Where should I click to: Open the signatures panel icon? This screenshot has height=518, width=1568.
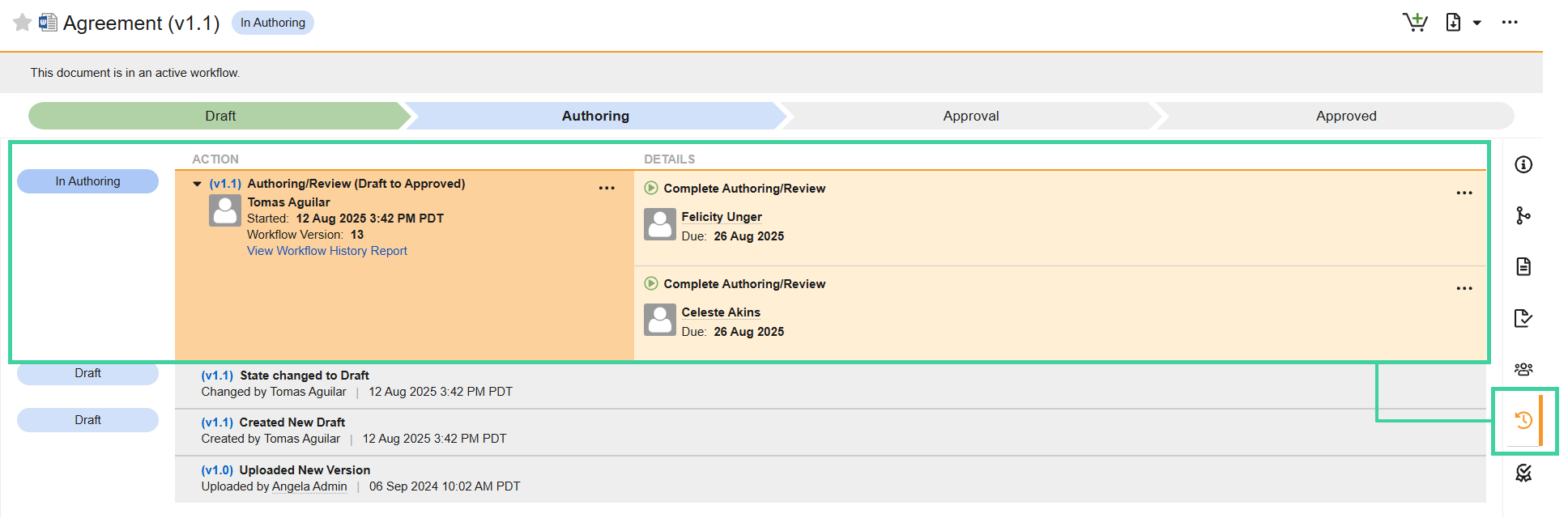(1523, 318)
